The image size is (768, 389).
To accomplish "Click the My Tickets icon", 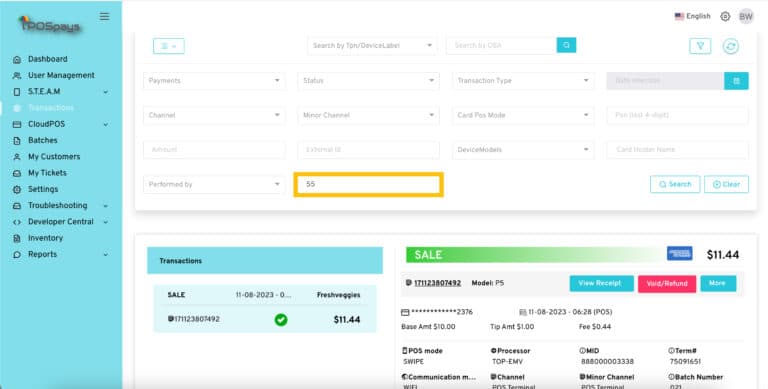I will point(17,173).
